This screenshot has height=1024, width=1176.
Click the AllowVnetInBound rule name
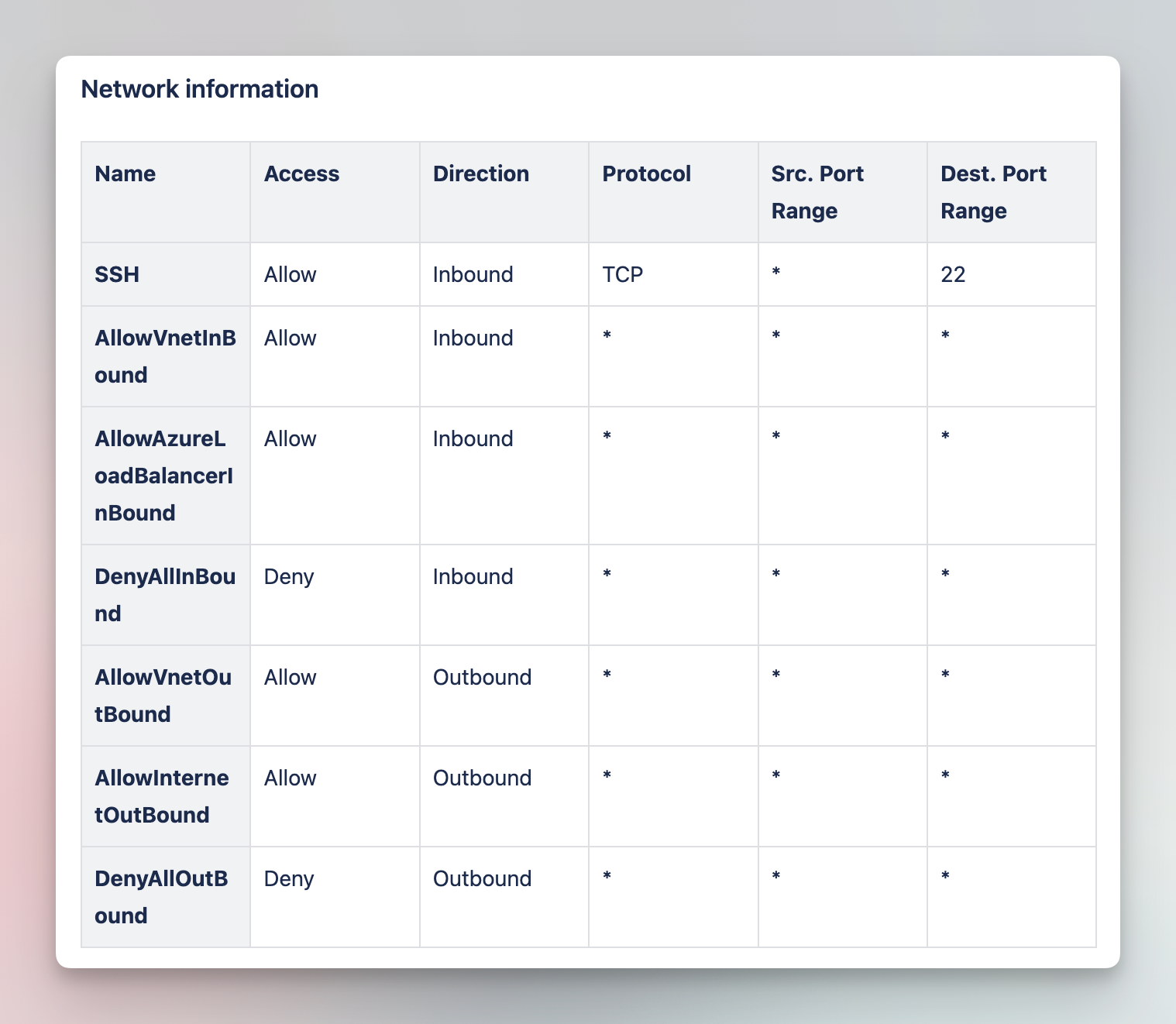[164, 356]
